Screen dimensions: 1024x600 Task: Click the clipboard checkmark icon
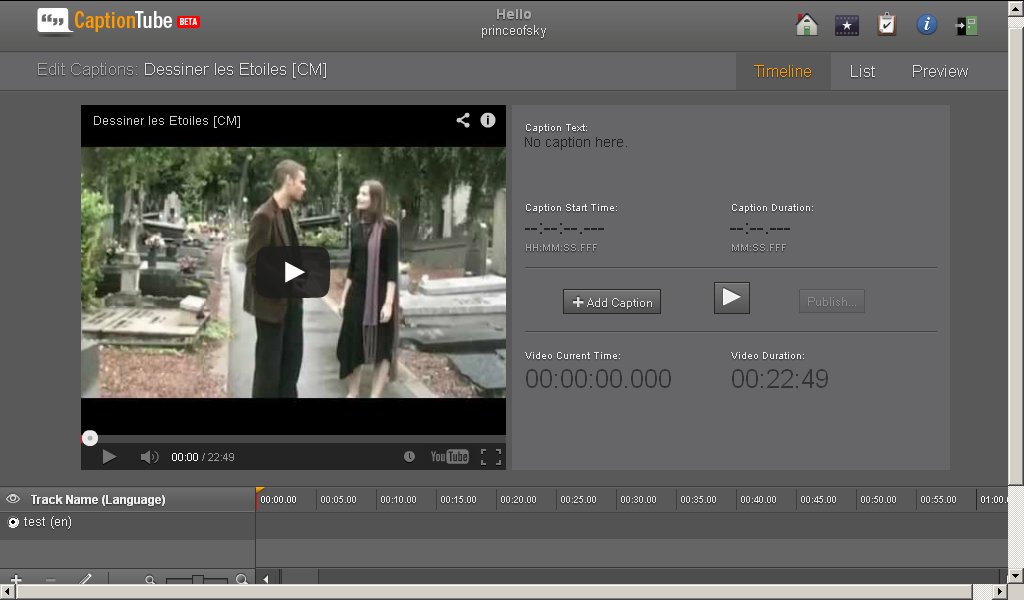[x=887, y=25]
